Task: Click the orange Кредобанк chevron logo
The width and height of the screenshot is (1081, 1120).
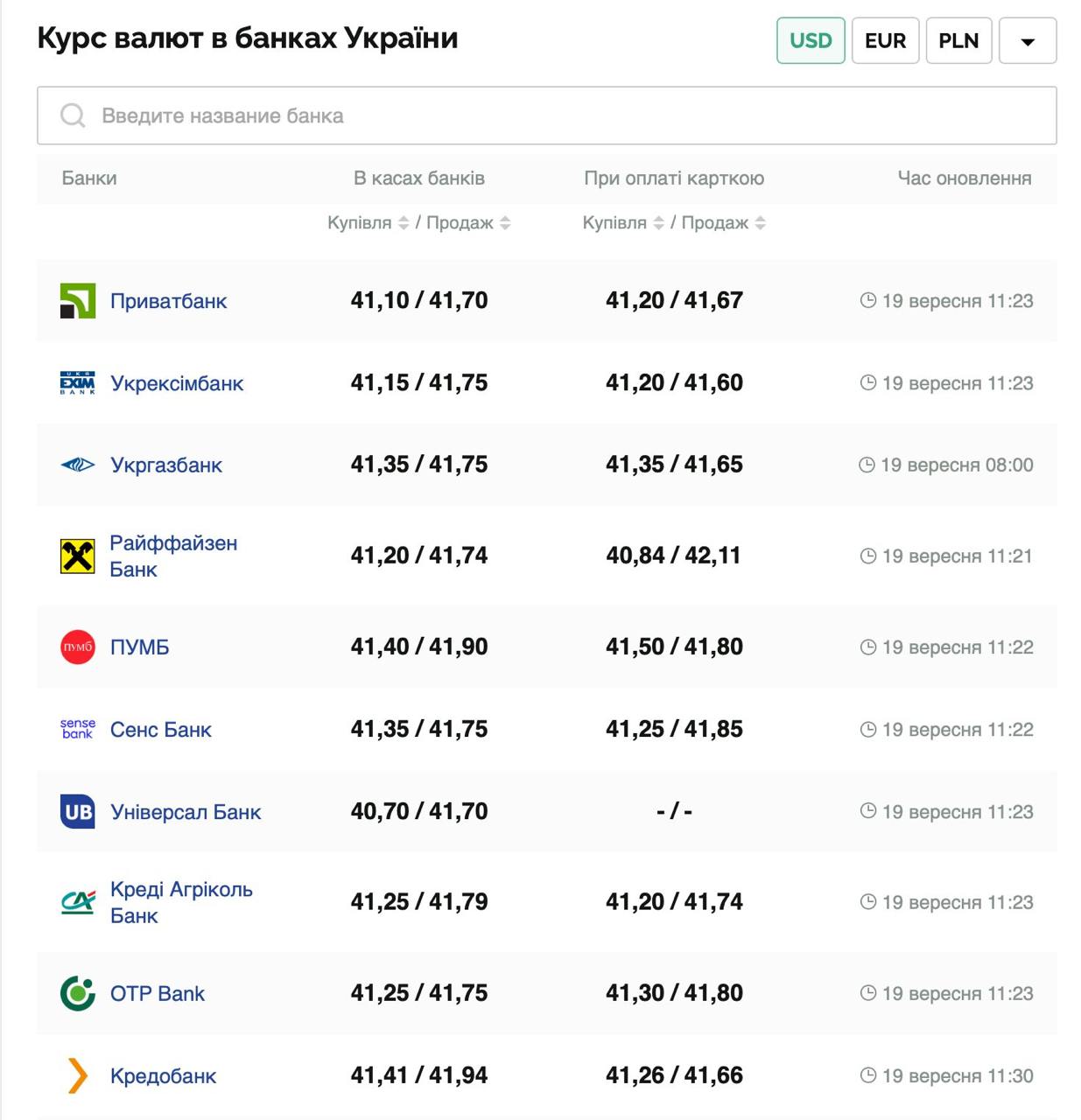Action: point(77,1075)
